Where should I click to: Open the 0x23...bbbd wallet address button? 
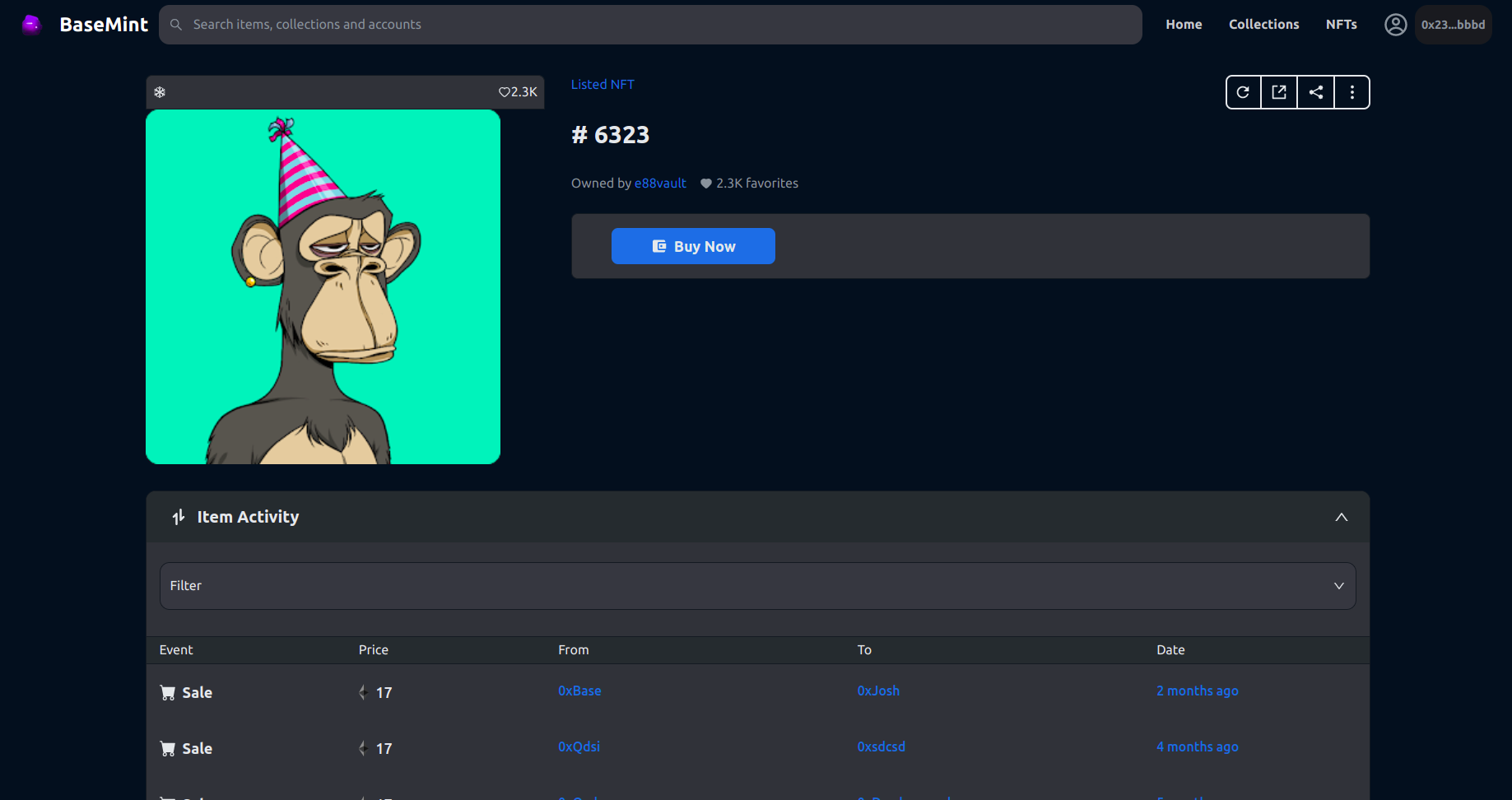1454,25
